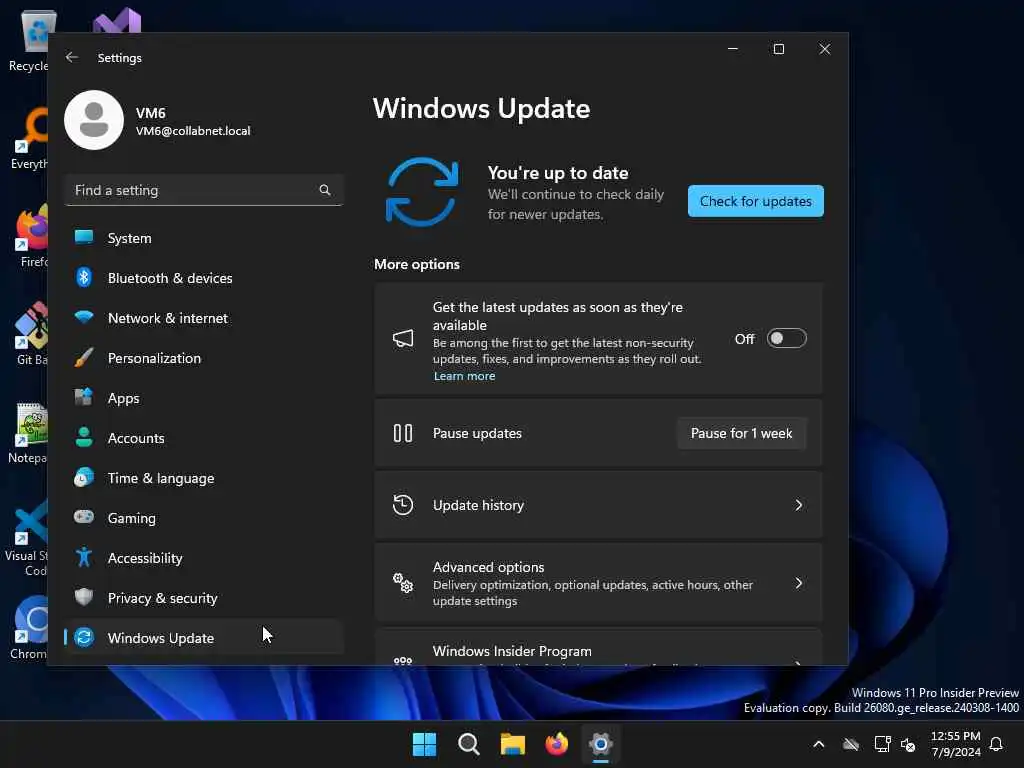Click VM6@collabnet.local account text

click(193, 131)
